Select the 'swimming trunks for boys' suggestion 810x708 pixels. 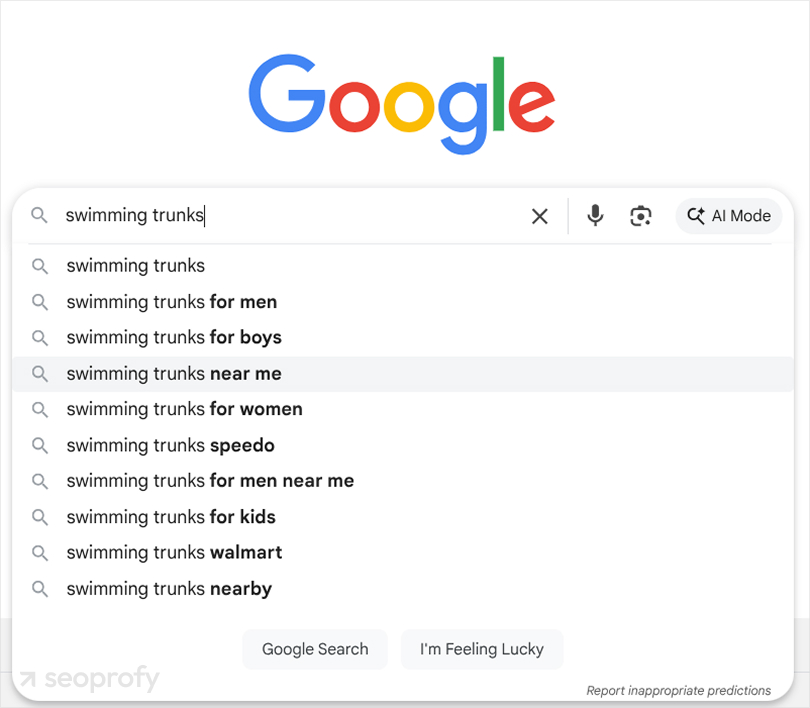coord(173,337)
